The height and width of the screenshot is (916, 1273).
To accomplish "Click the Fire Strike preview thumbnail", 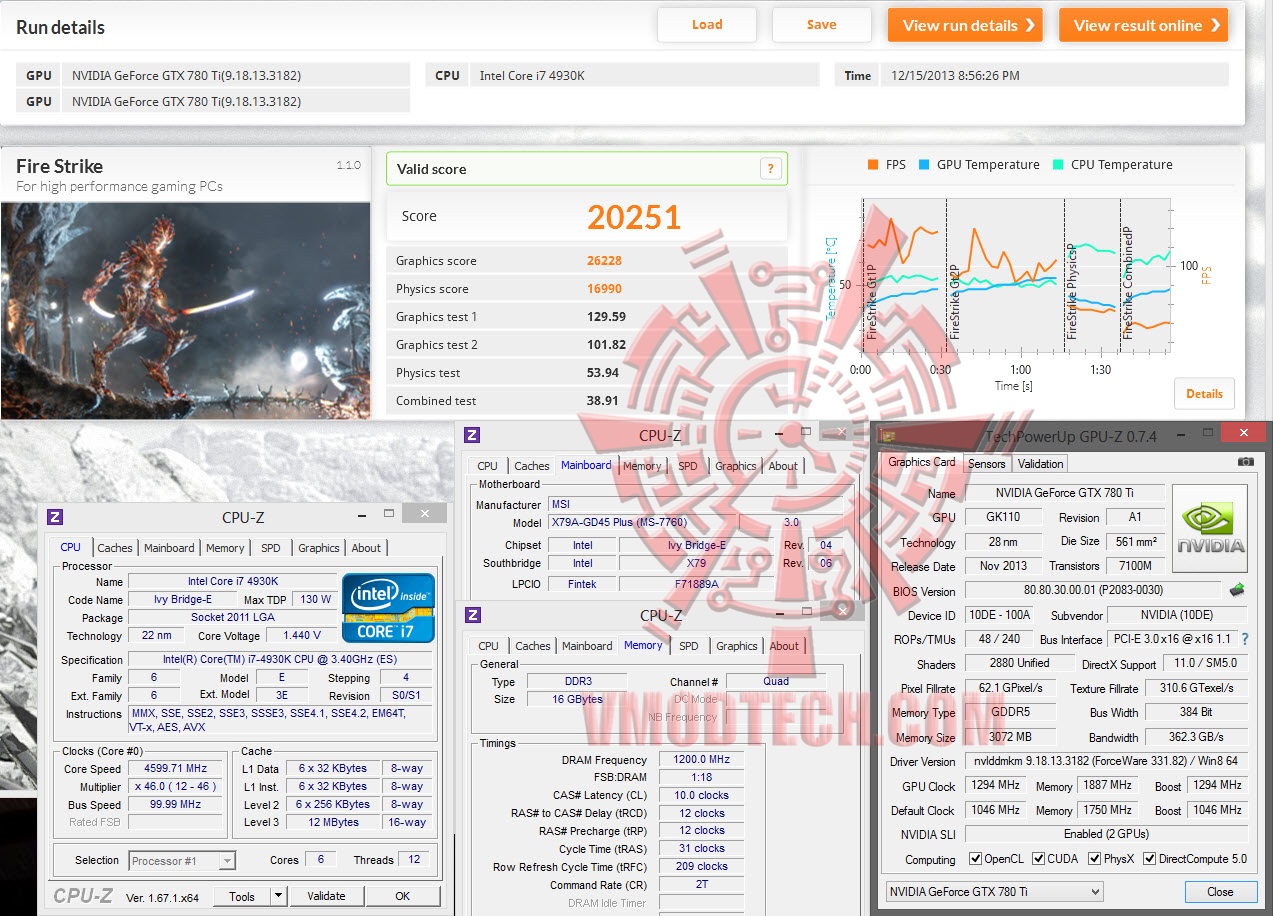I will click(x=186, y=310).
